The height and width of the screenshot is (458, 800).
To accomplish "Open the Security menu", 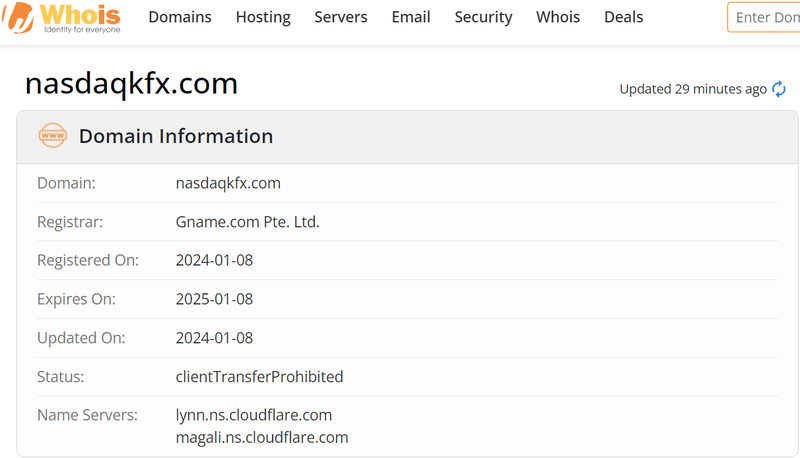I will [483, 17].
